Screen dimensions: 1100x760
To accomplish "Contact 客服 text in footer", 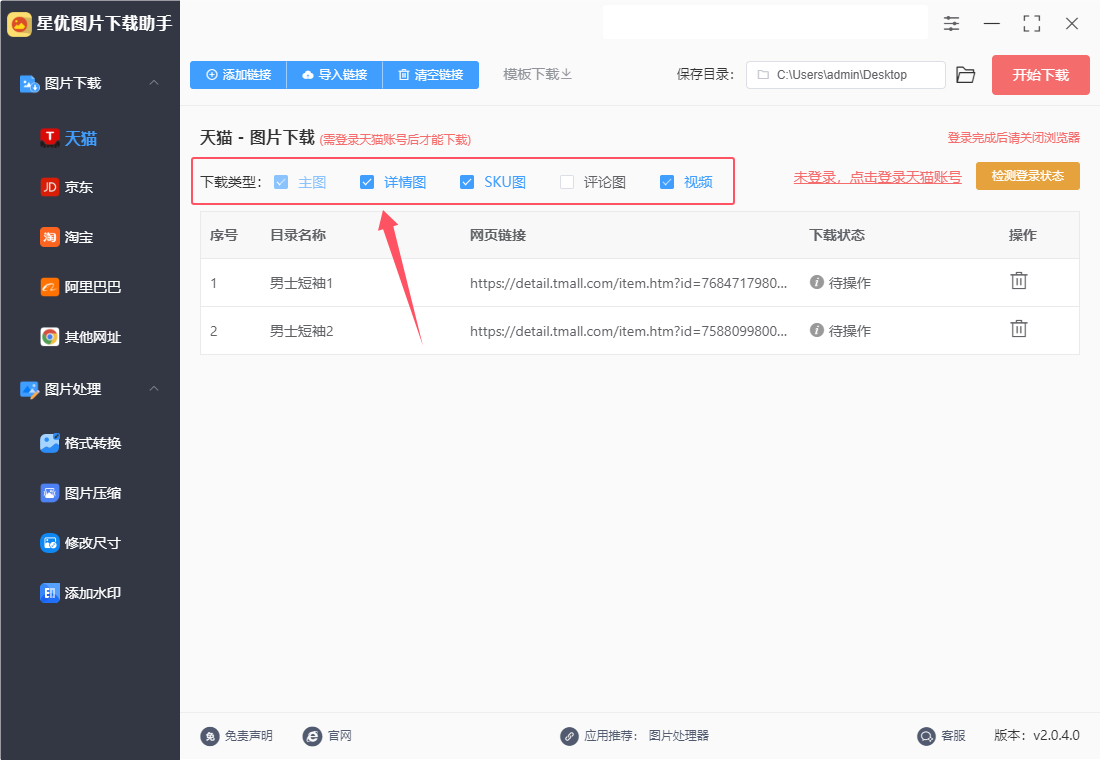I will (953, 736).
